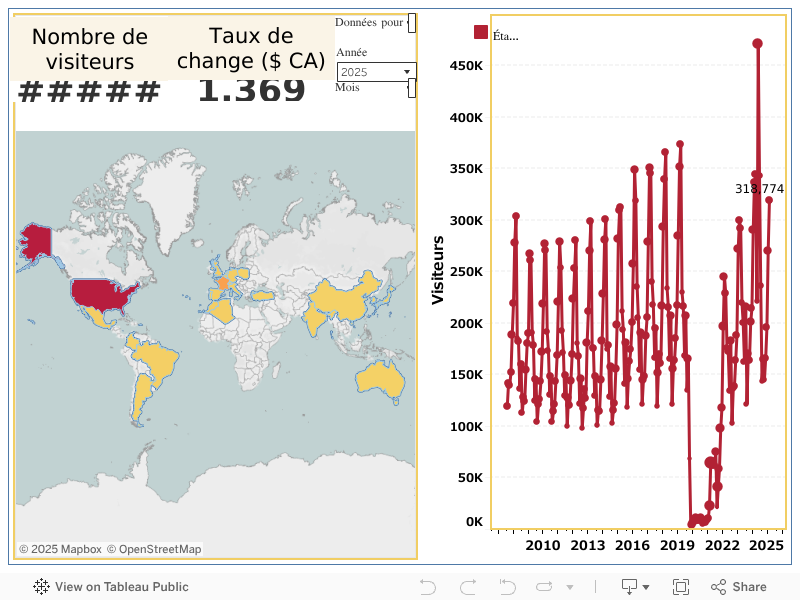
Task: Open the Mois filter control
Action: (x=411, y=88)
